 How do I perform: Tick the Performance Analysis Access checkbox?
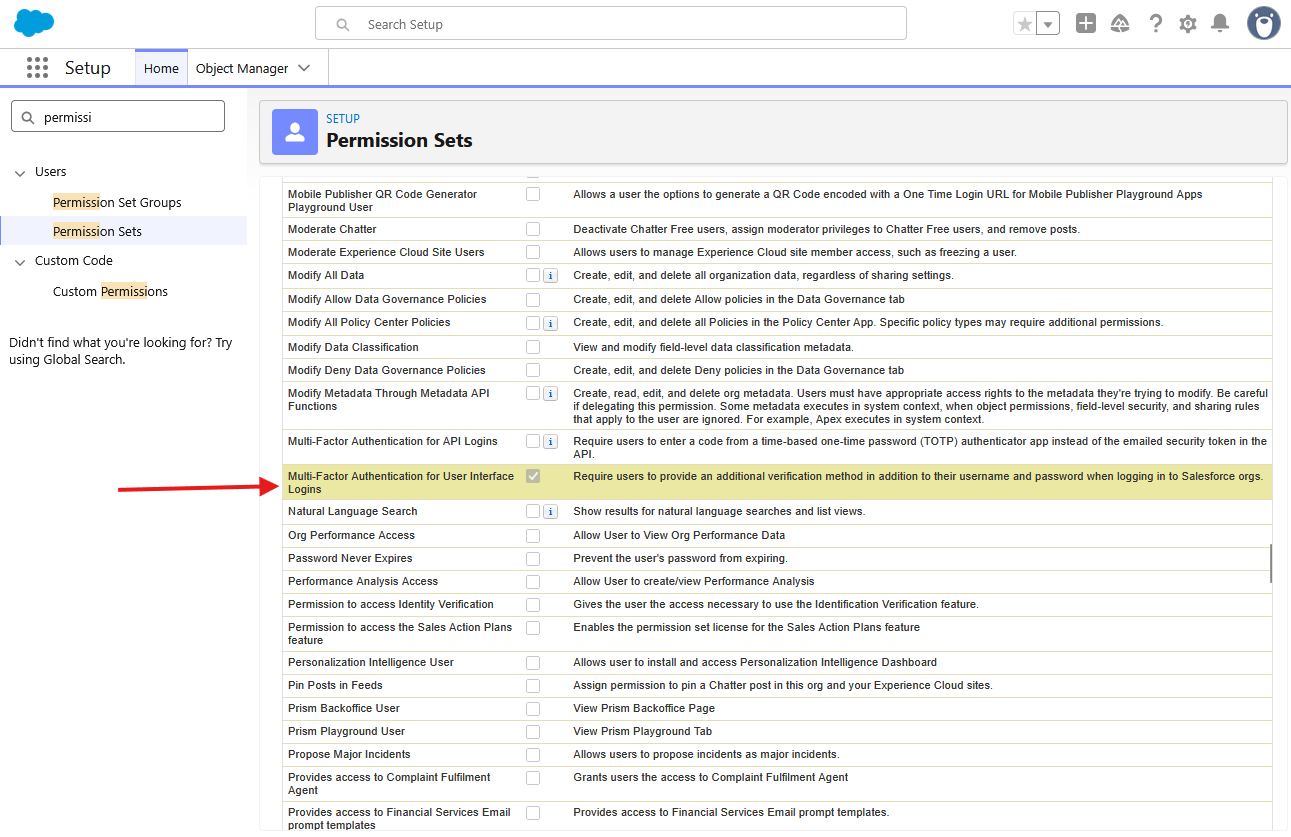tap(533, 582)
